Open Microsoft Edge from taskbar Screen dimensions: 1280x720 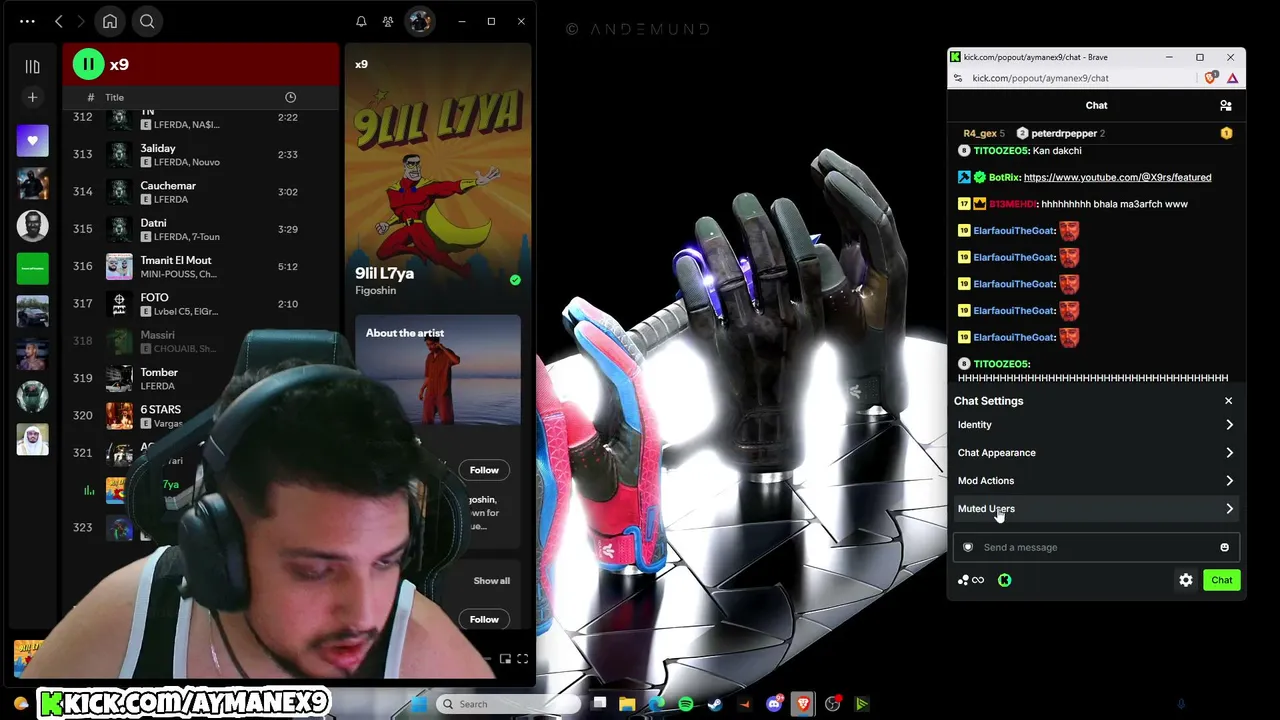coord(657,704)
